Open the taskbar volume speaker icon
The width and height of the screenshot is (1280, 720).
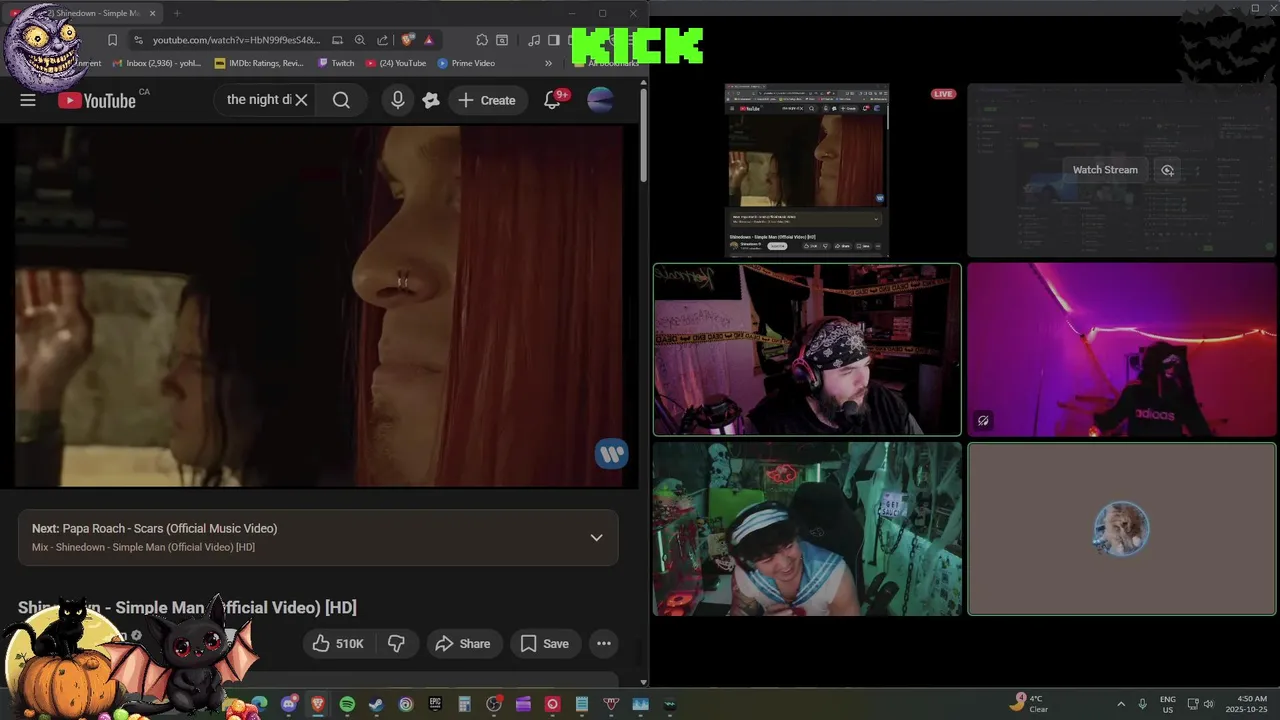[1208, 704]
